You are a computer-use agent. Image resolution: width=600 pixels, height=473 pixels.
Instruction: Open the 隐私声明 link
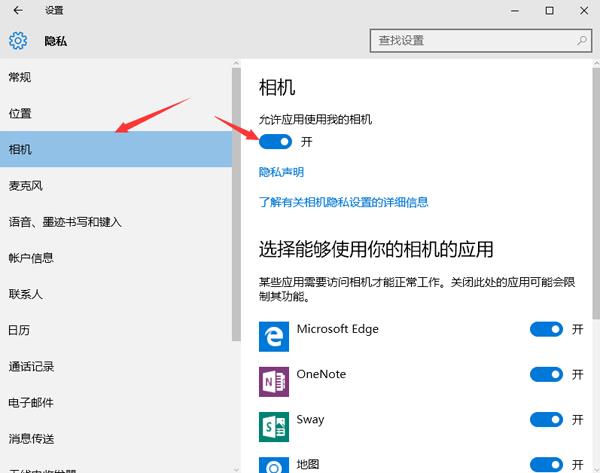coord(281,172)
